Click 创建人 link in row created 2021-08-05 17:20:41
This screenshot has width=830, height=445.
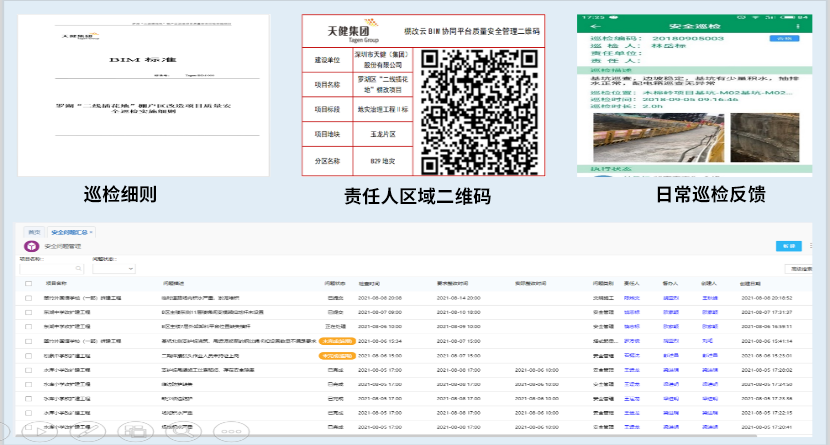coord(710,427)
